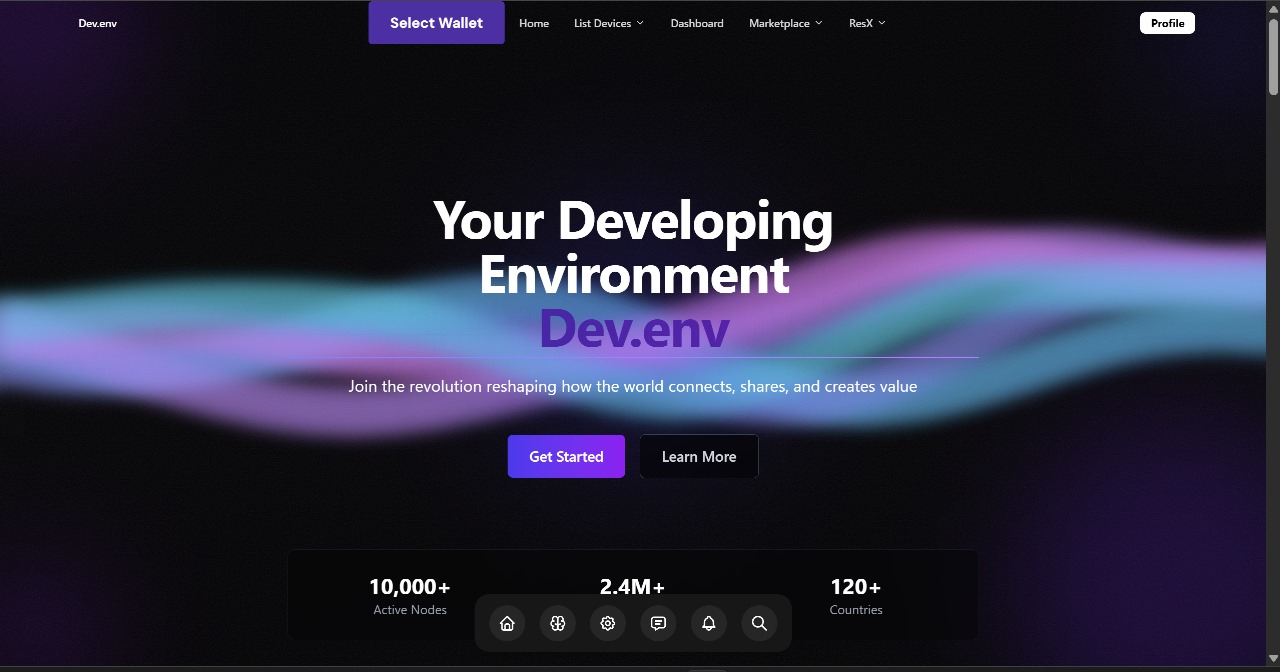The width and height of the screenshot is (1280, 672).
Task: Open settings gear icon in dock
Action: click(608, 623)
